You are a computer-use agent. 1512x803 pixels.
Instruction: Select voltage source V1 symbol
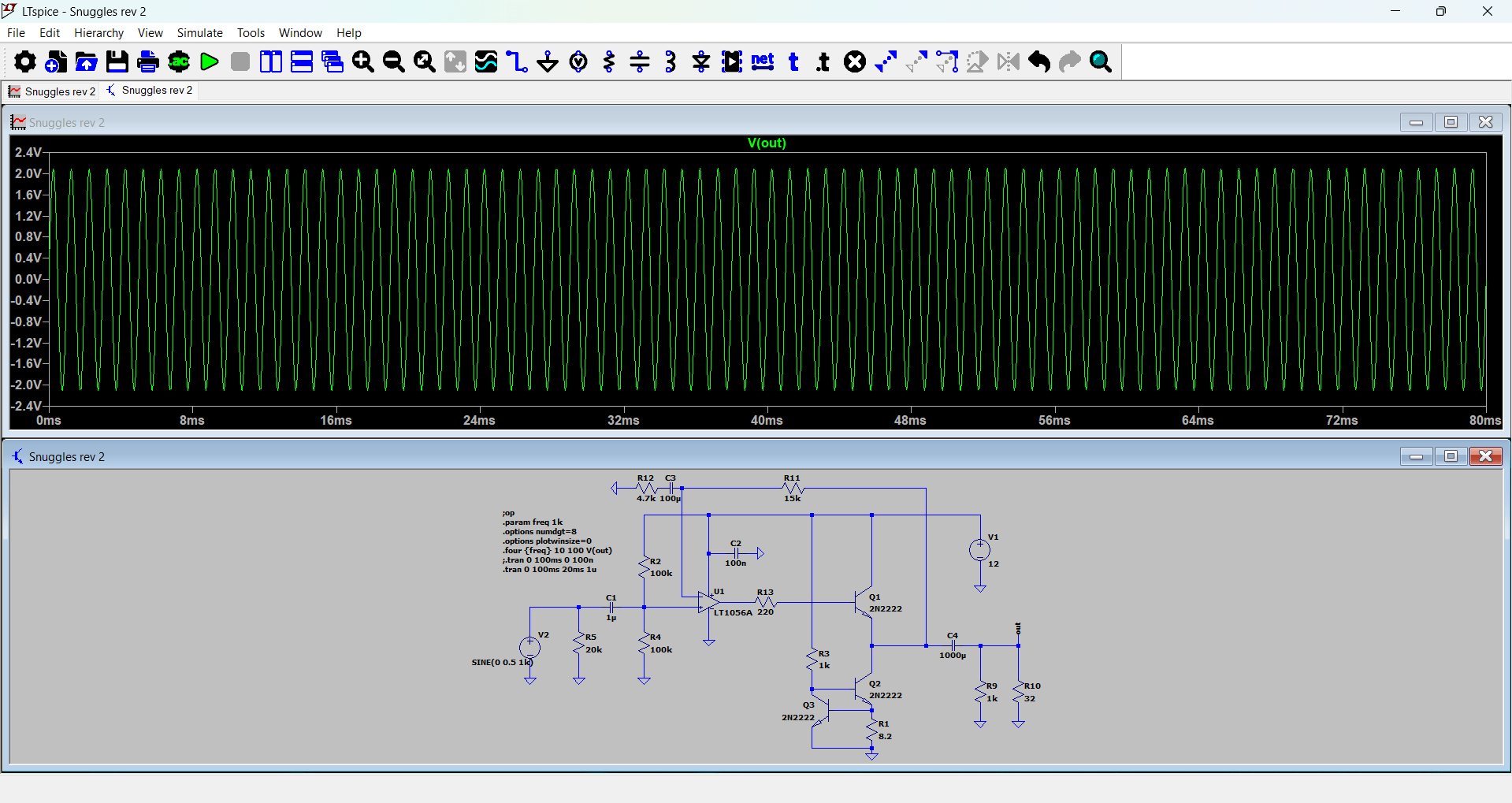979,550
